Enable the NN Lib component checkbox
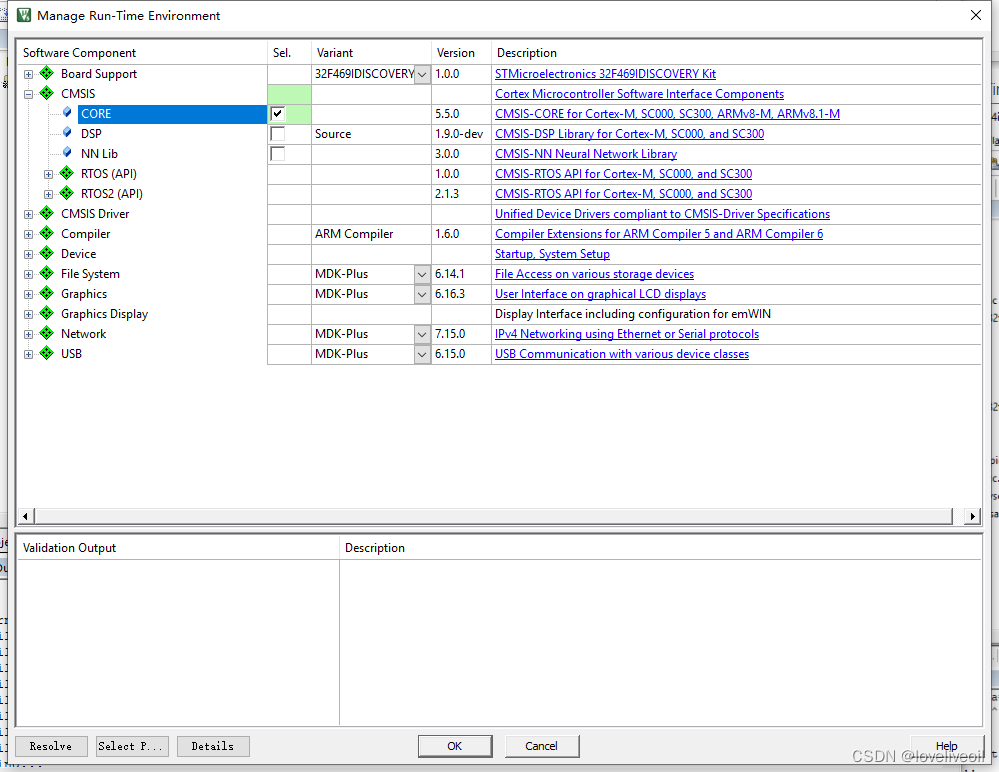This screenshot has width=999, height=772. coord(278,154)
